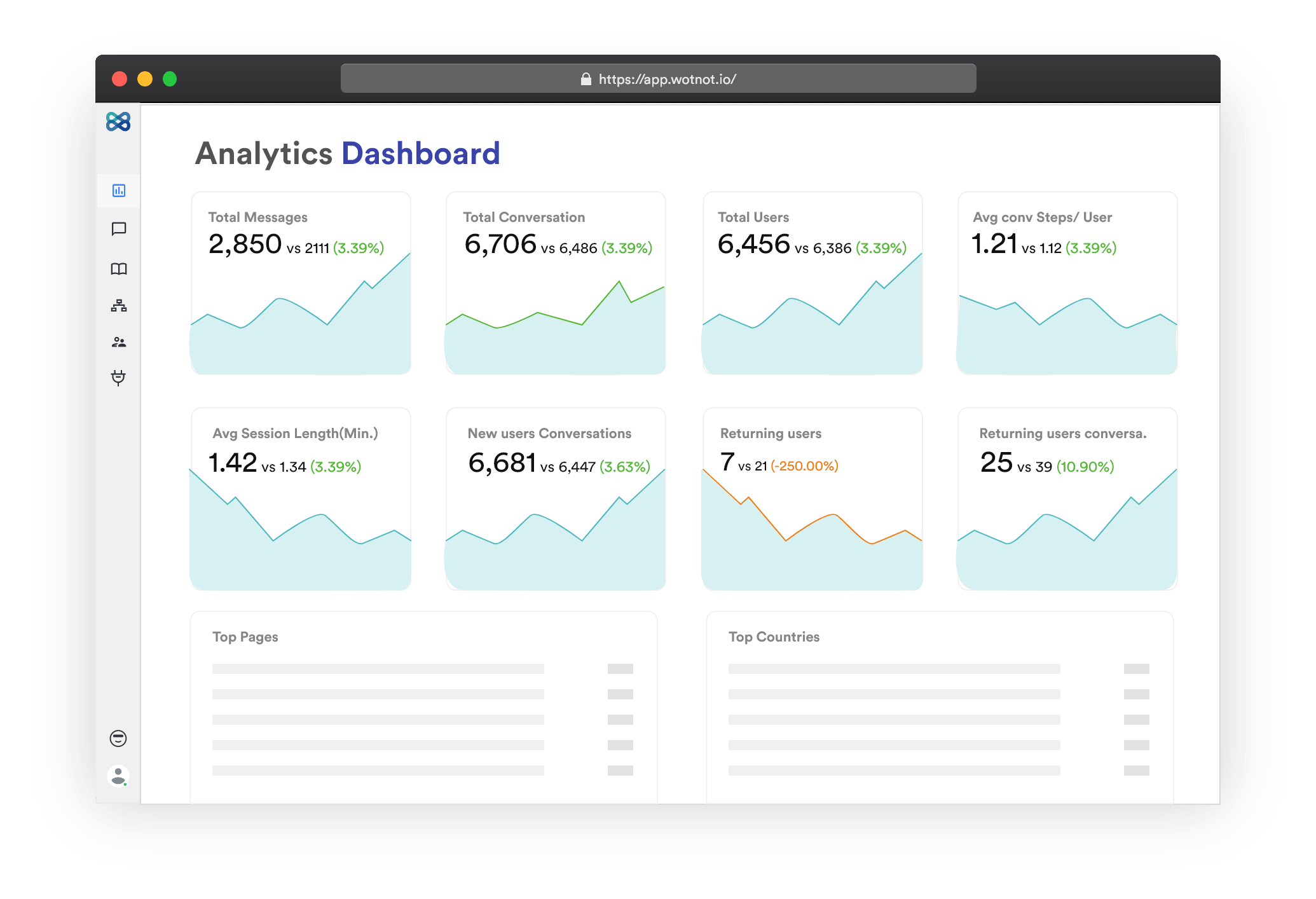Open the Analytics chart sidebar icon
The image size is (1316, 899).
(x=119, y=191)
